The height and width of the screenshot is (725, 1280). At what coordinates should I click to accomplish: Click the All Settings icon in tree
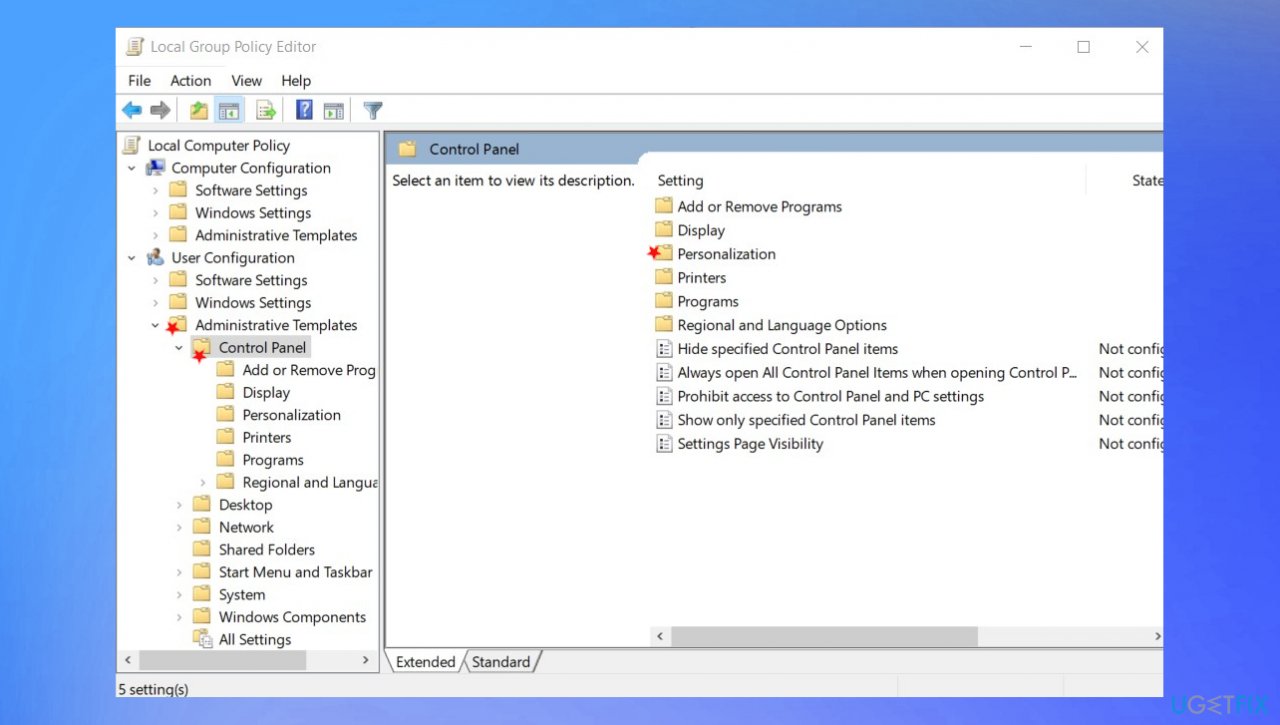click(203, 639)
